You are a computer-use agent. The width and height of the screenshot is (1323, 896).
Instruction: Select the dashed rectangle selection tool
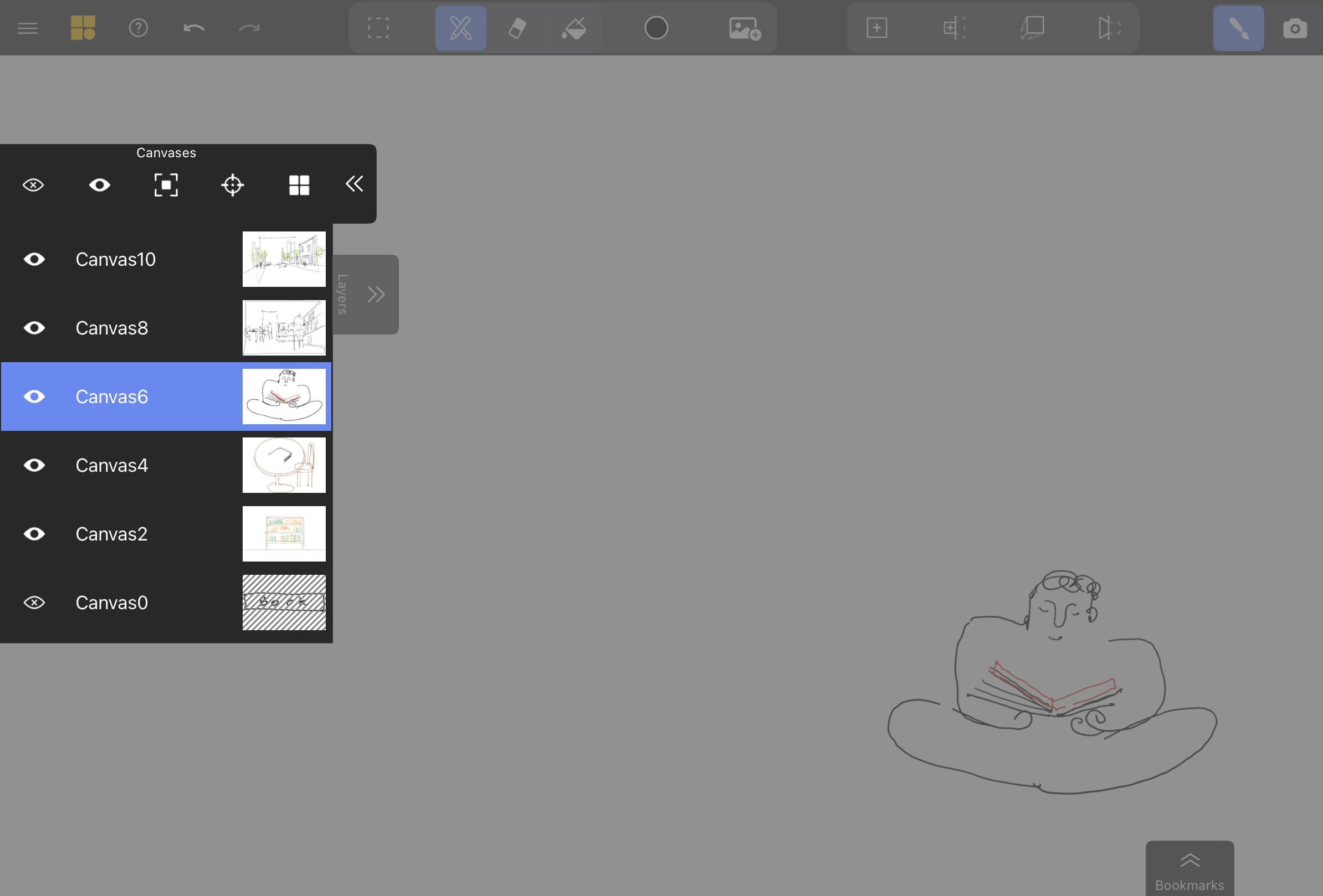(x=378, y=28)
